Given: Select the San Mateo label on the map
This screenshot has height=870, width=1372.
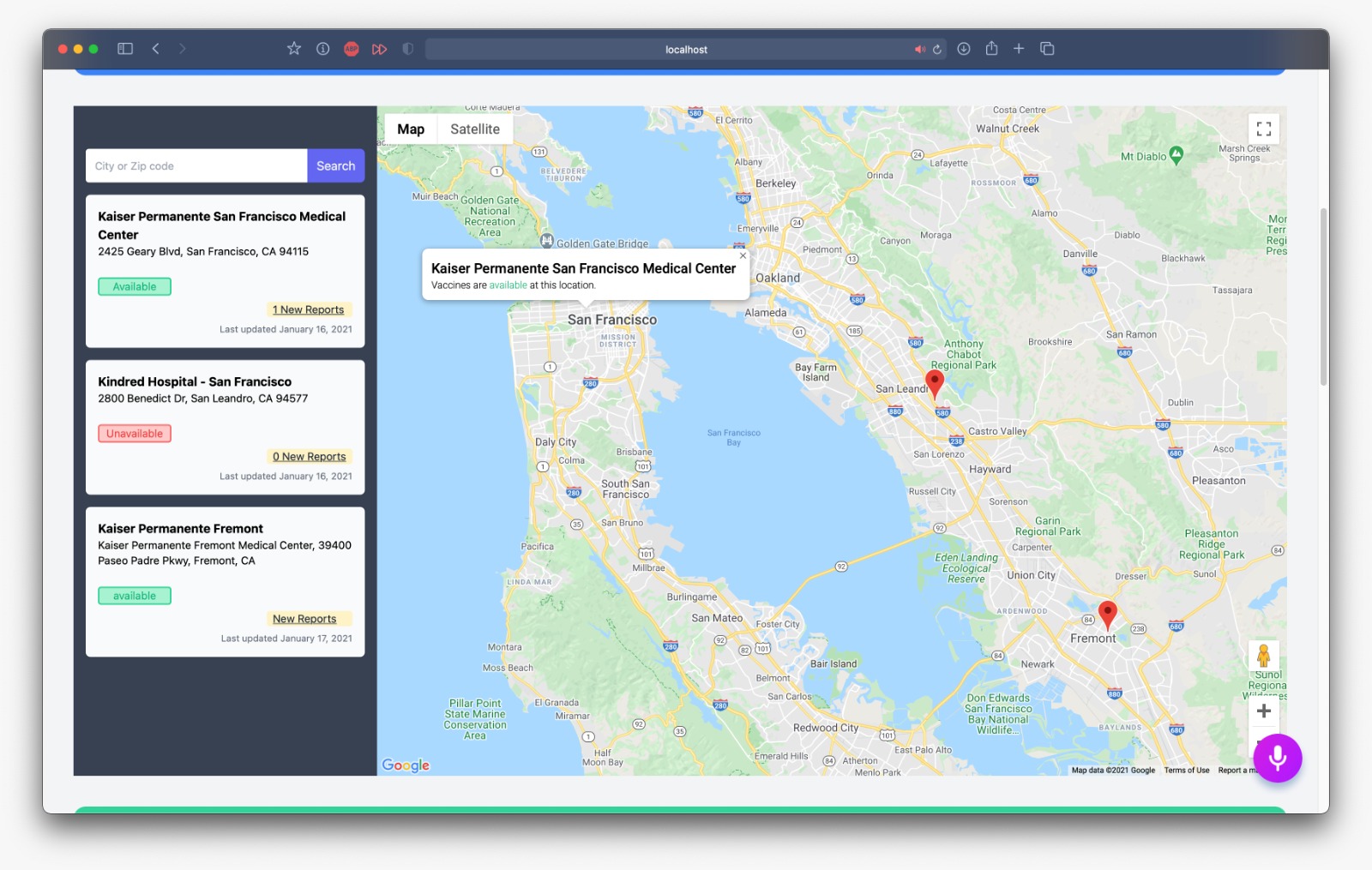Looking at the screenshot, I should pos(717,618).
